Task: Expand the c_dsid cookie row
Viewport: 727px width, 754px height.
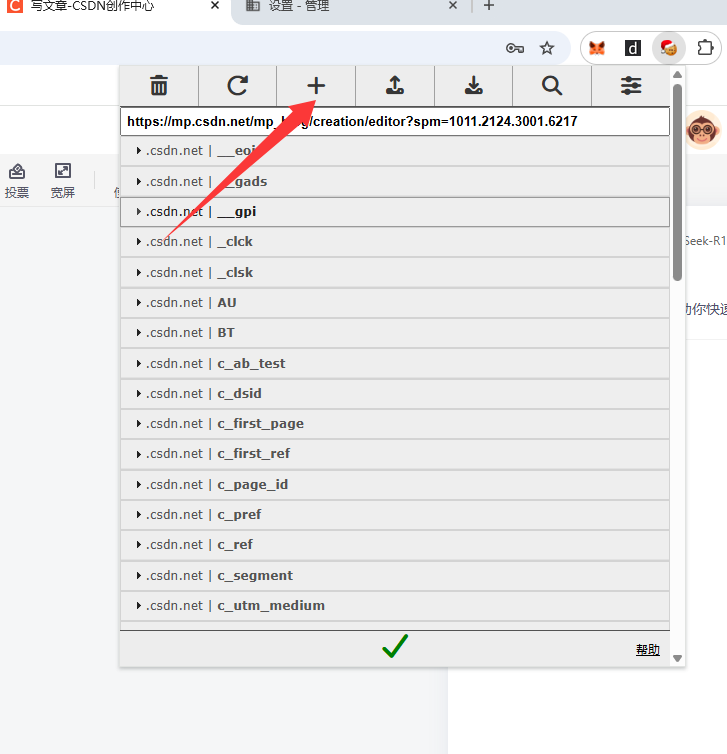Action: pos(395,394)
